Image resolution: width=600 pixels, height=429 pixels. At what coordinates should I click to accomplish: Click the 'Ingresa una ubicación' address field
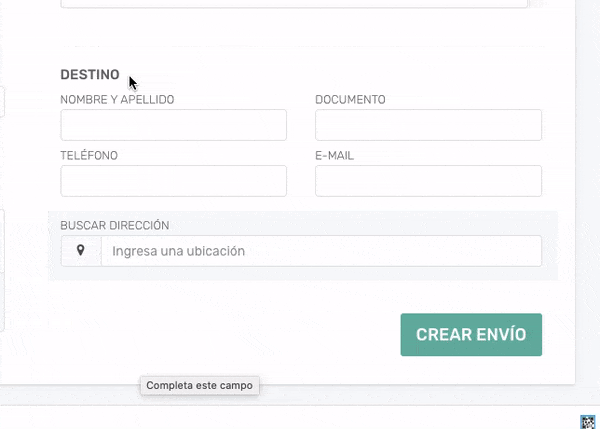click(320, 251)
